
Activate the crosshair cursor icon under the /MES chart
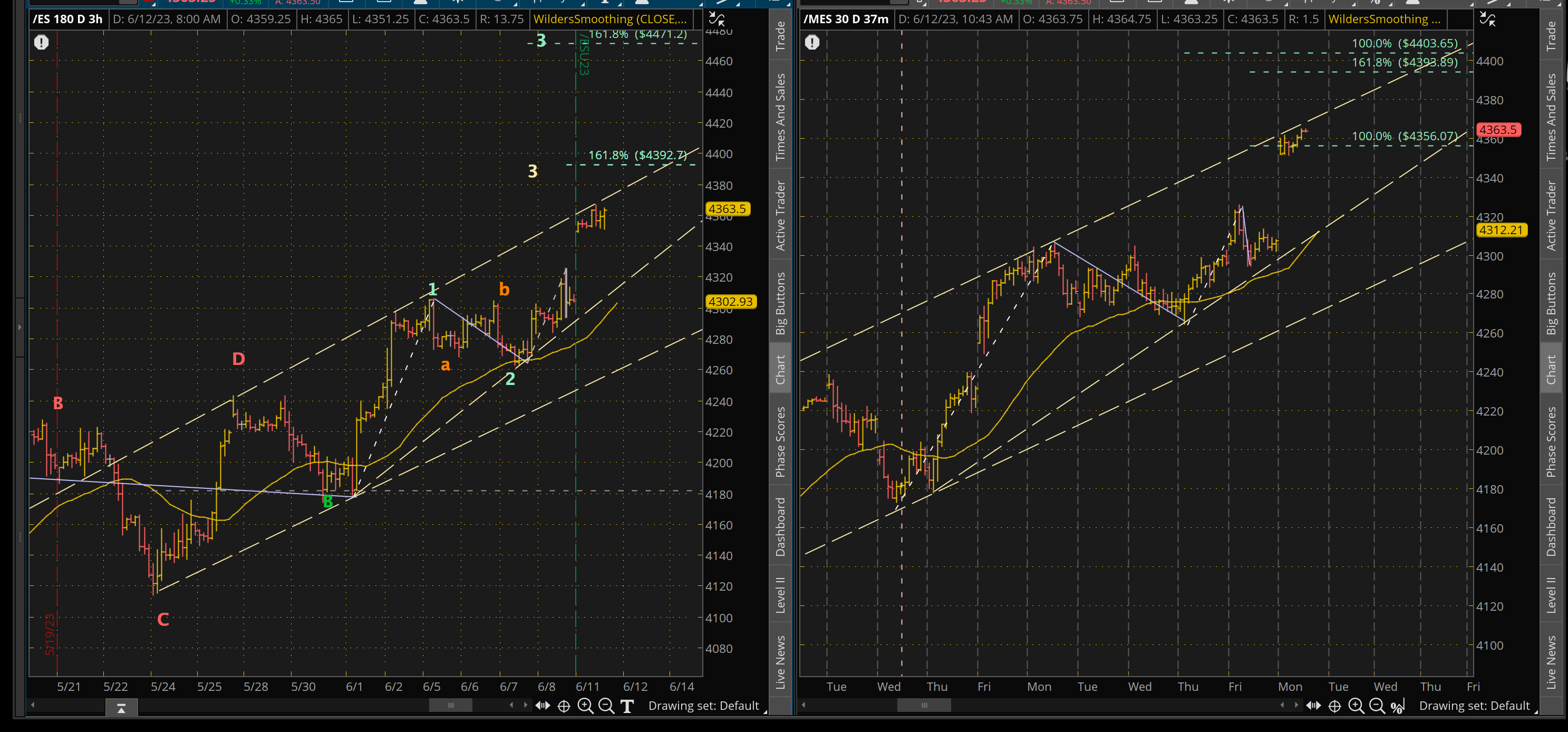[1335, 706]
